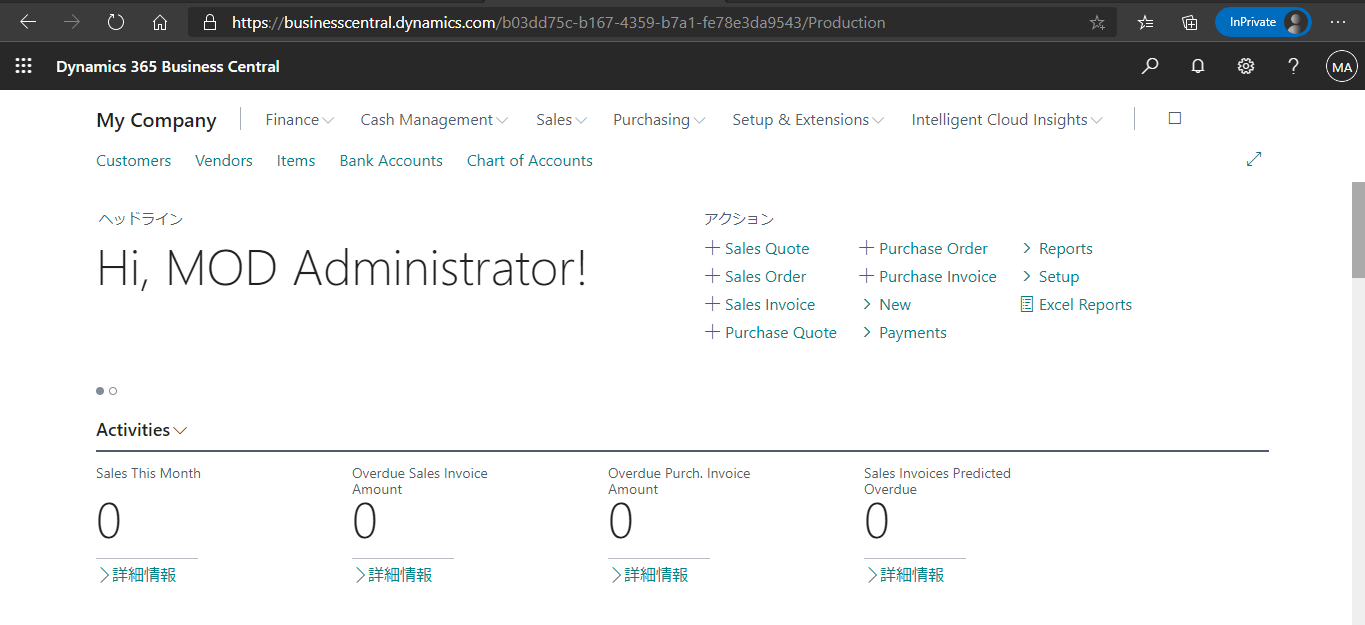Open the Customers list
This screenshot has height=625, width=1365.
(133, 160)
